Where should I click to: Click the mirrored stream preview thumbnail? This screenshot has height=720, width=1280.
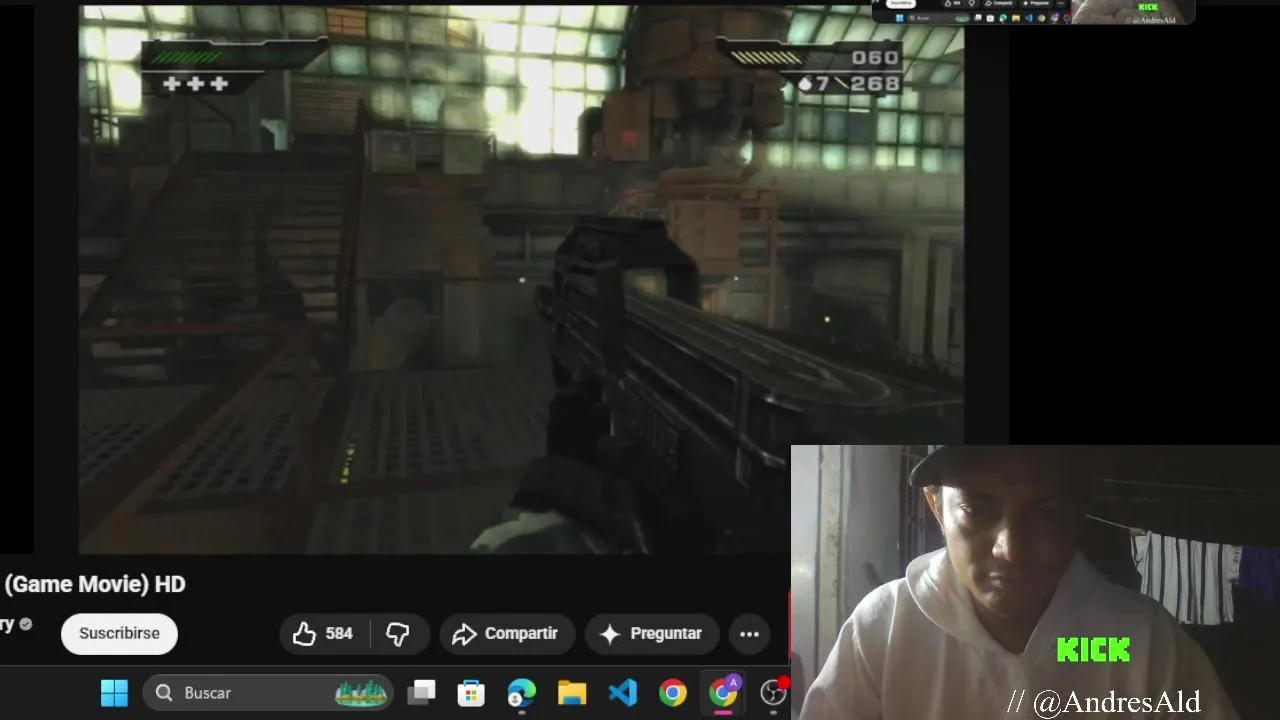click(1033, 12)
